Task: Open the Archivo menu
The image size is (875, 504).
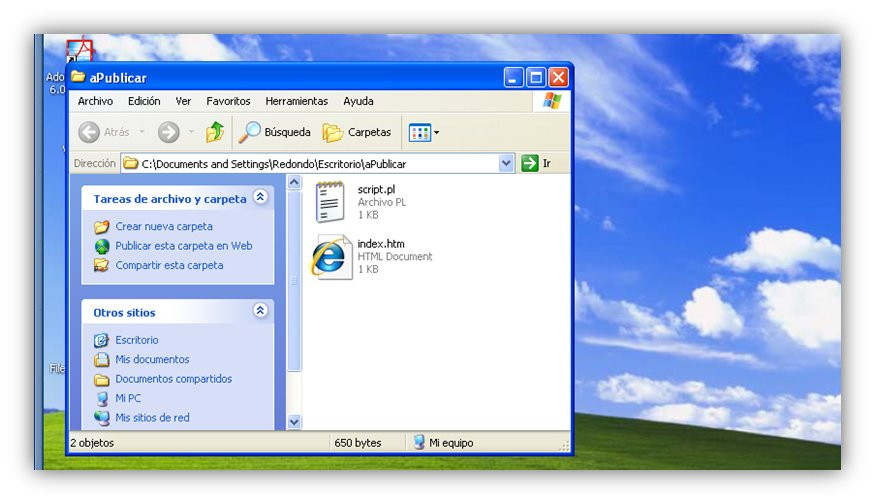Action: click(x=95, y=102)
